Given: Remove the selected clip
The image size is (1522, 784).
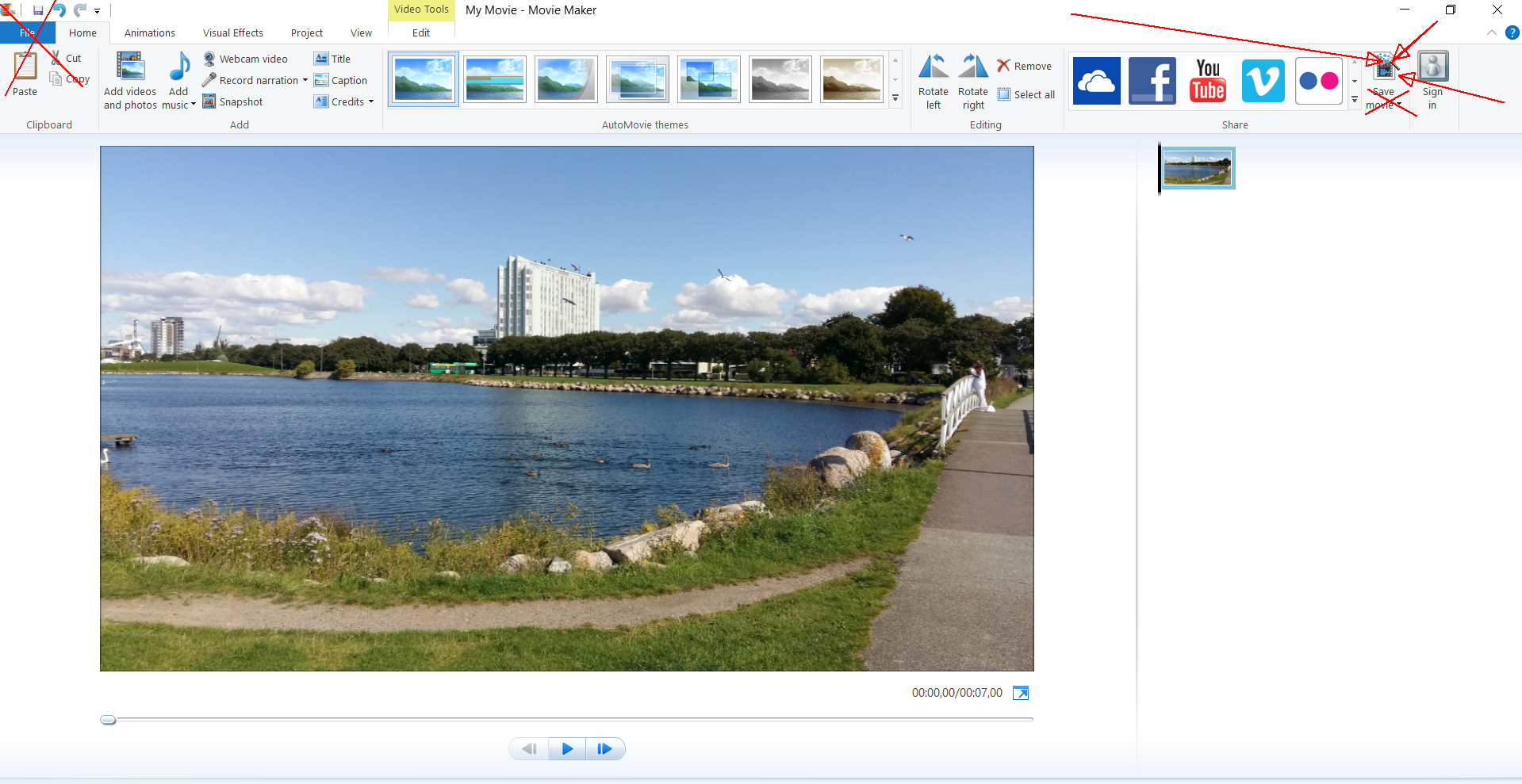Looking at the screenshot, I should point(1024,67).
